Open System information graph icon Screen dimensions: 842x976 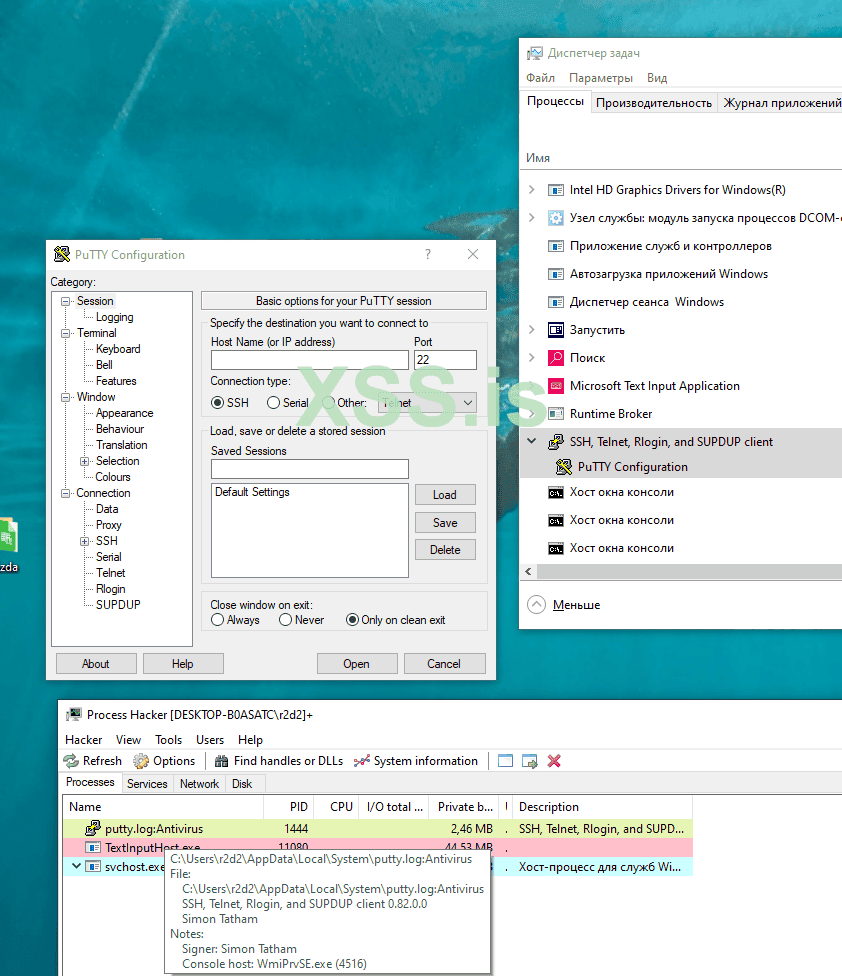(362, 761)
